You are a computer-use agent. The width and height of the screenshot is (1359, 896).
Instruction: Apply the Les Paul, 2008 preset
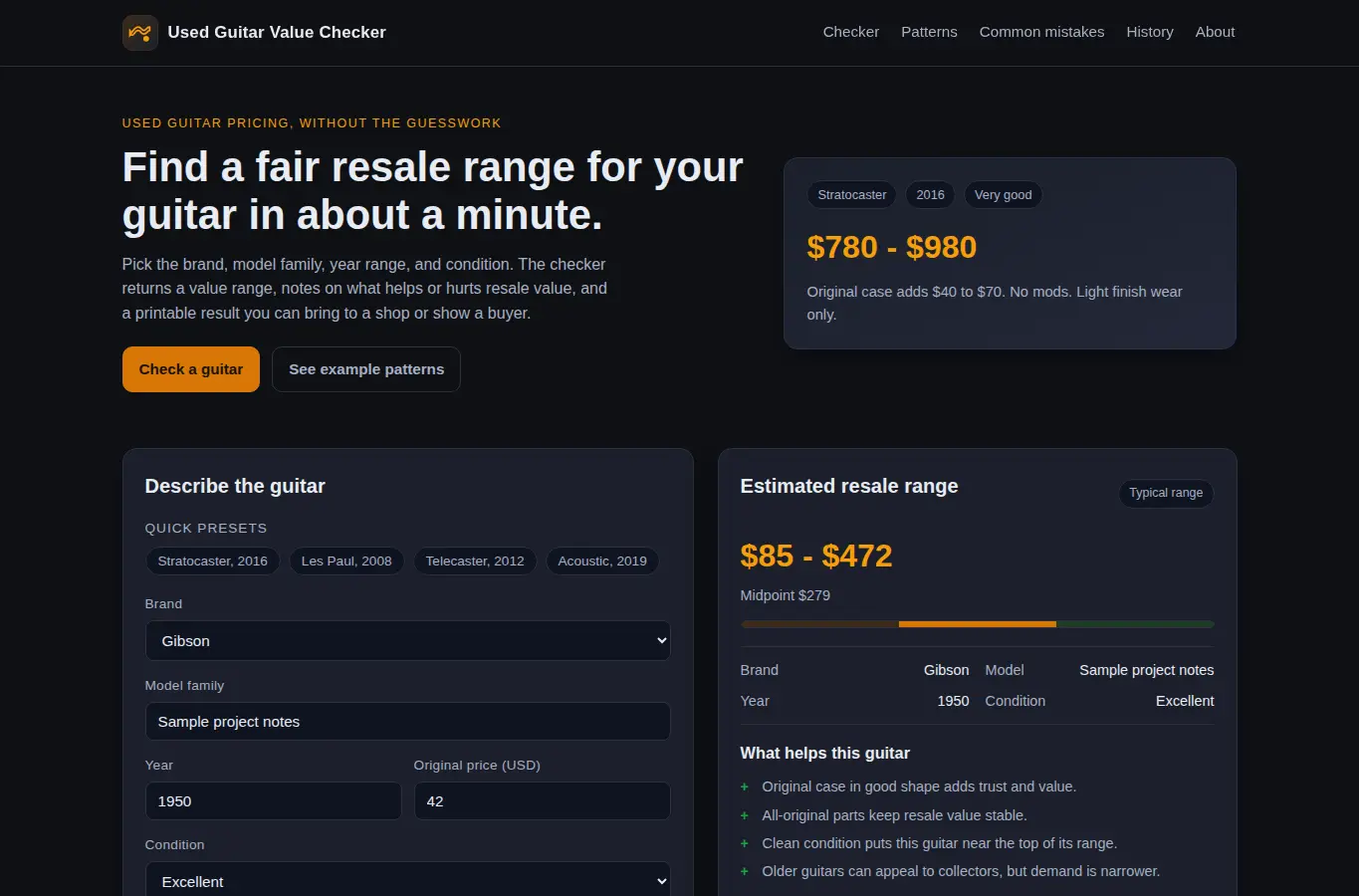click(x=346, y=561)
